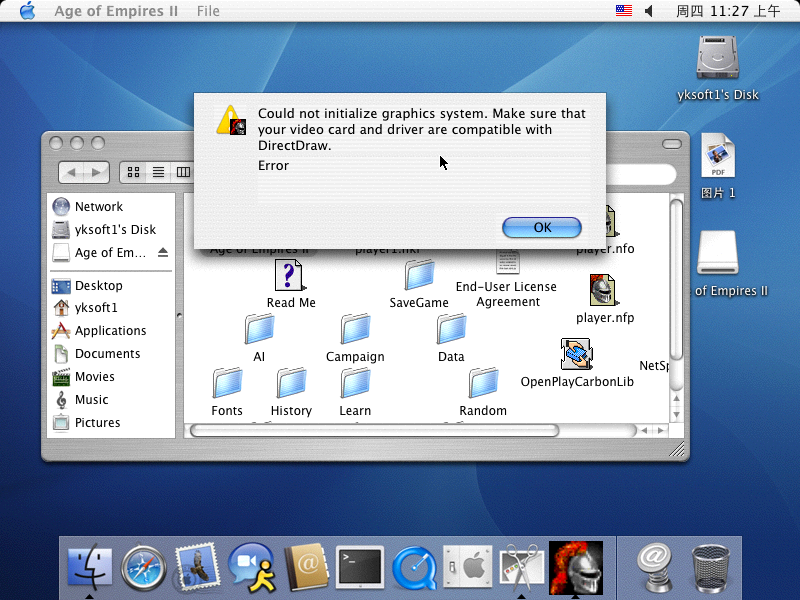This screenshot has height=600, width=800.
Task: Switch Finder to icon view
Action: 134,172
